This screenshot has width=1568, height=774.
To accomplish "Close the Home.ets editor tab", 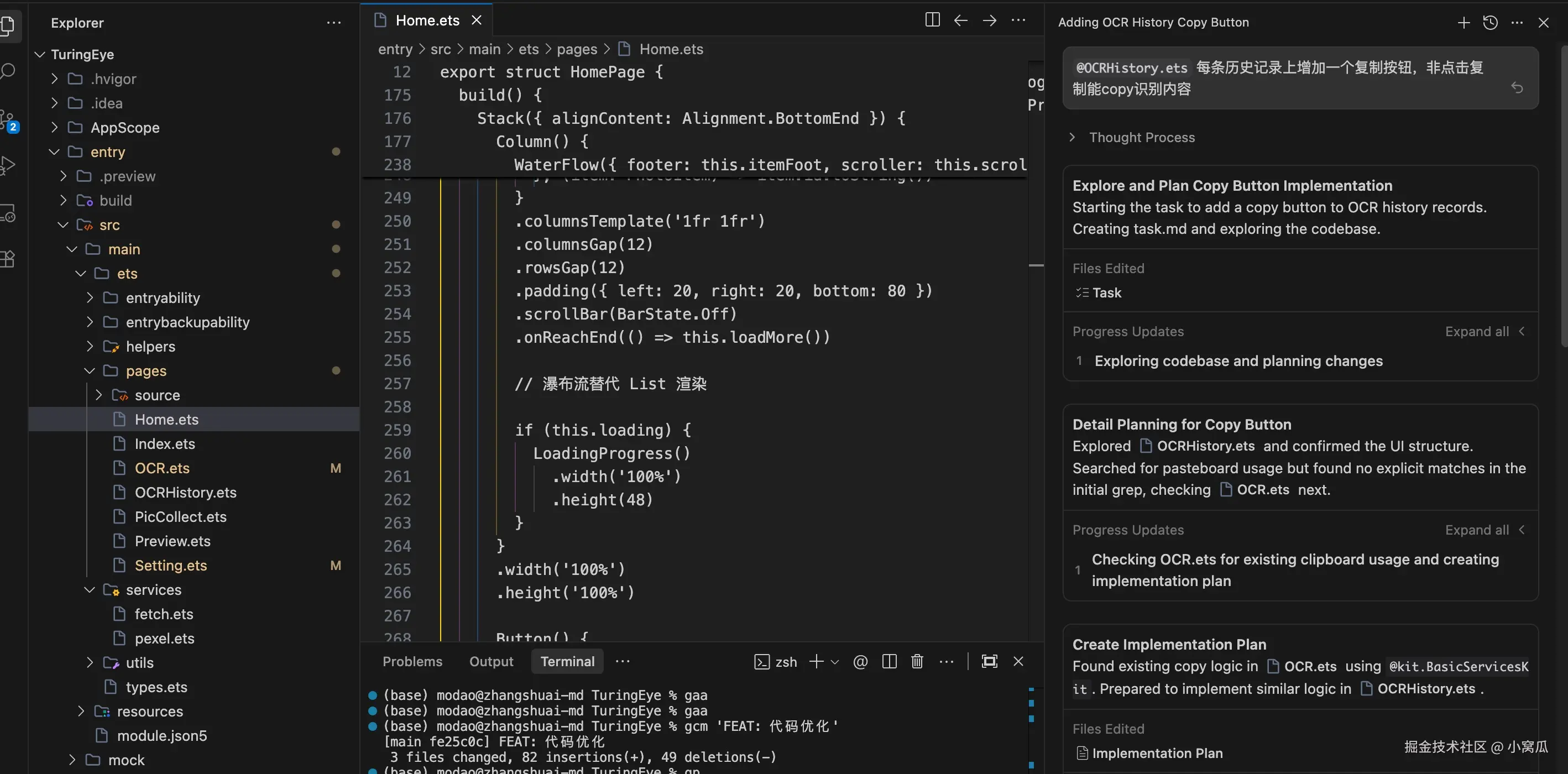I will pos(477,20).
